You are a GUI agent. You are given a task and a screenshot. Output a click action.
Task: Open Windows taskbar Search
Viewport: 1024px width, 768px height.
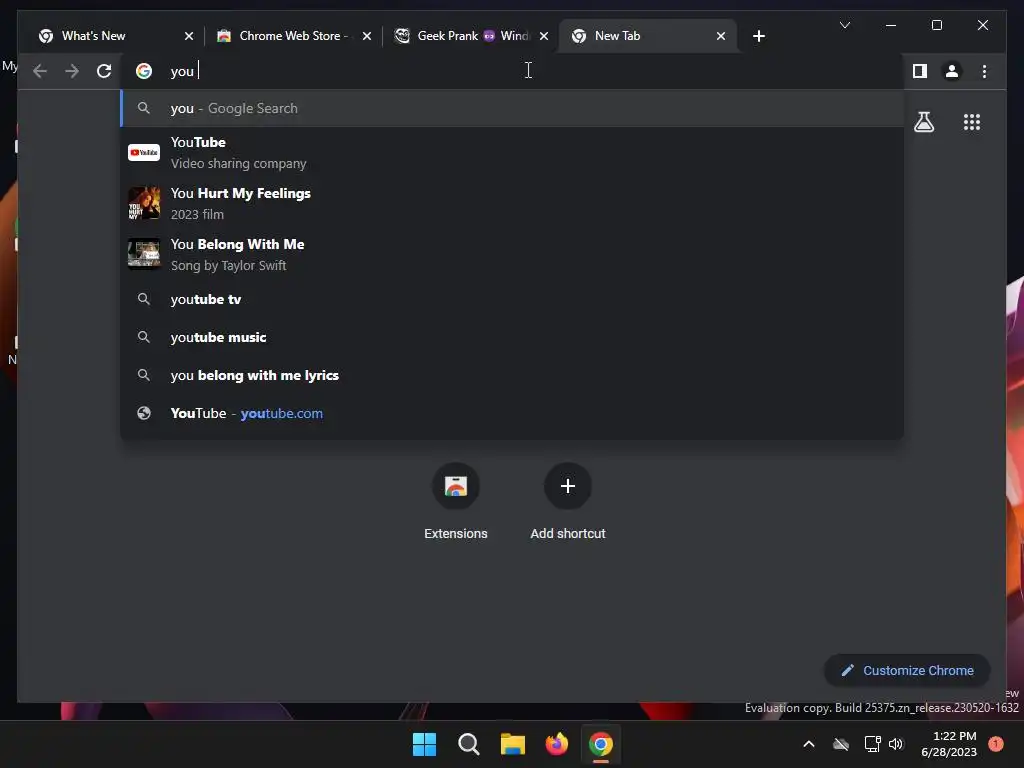click(468, 744)
